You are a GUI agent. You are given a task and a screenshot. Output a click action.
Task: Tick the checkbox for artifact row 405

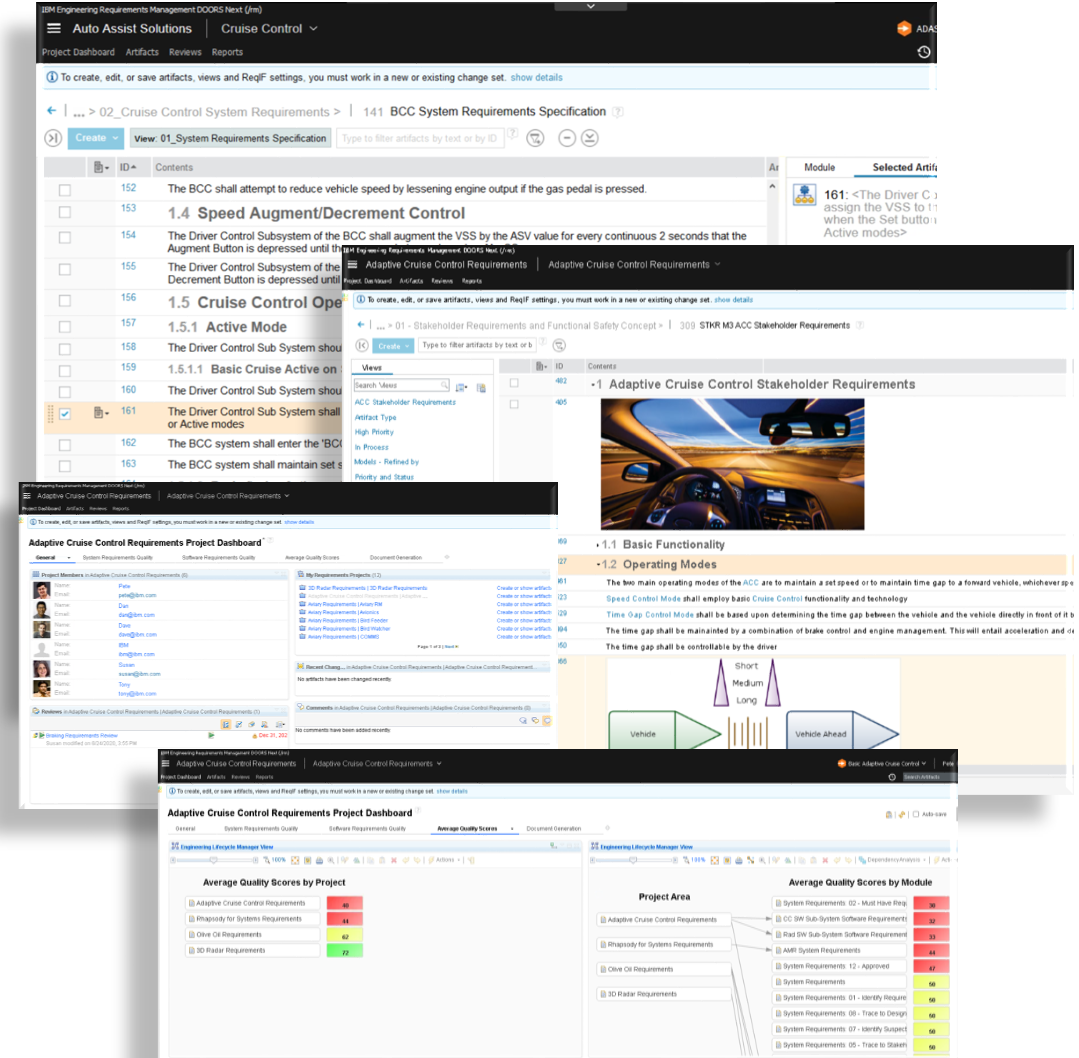pyautogui.click(x=514, y=404)
